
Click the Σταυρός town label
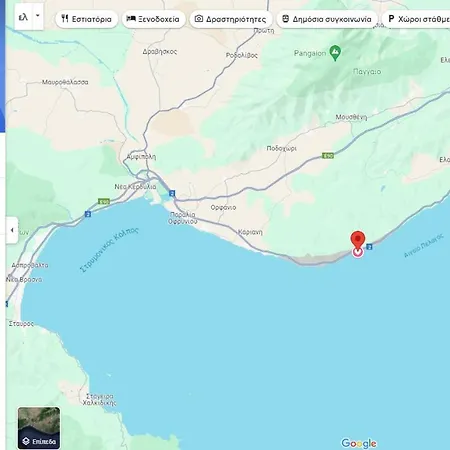click(x=21, y=324)
